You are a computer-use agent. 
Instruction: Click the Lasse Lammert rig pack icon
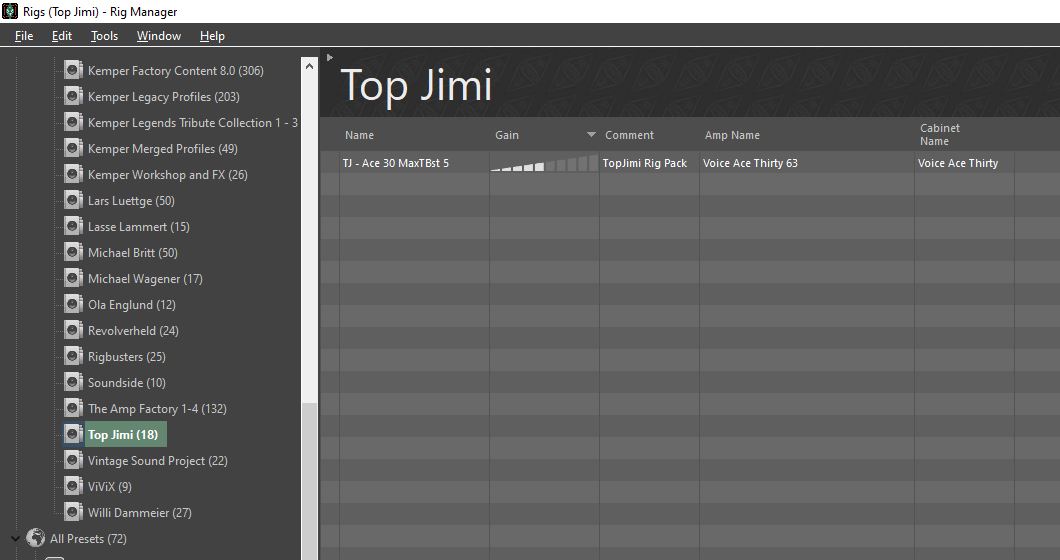(73, 227)
